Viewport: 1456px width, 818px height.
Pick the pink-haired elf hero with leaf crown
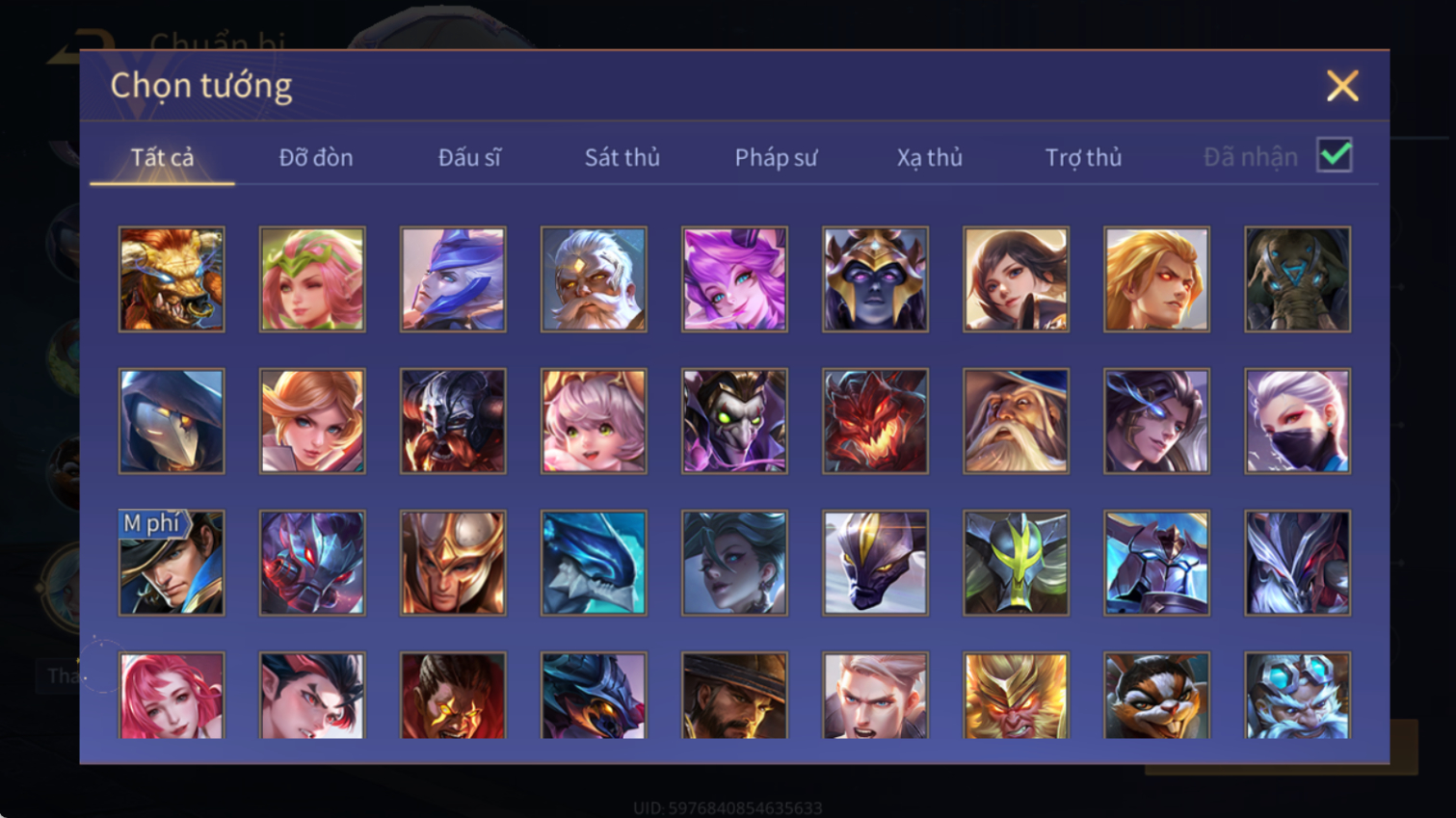[x=312, y=279]
